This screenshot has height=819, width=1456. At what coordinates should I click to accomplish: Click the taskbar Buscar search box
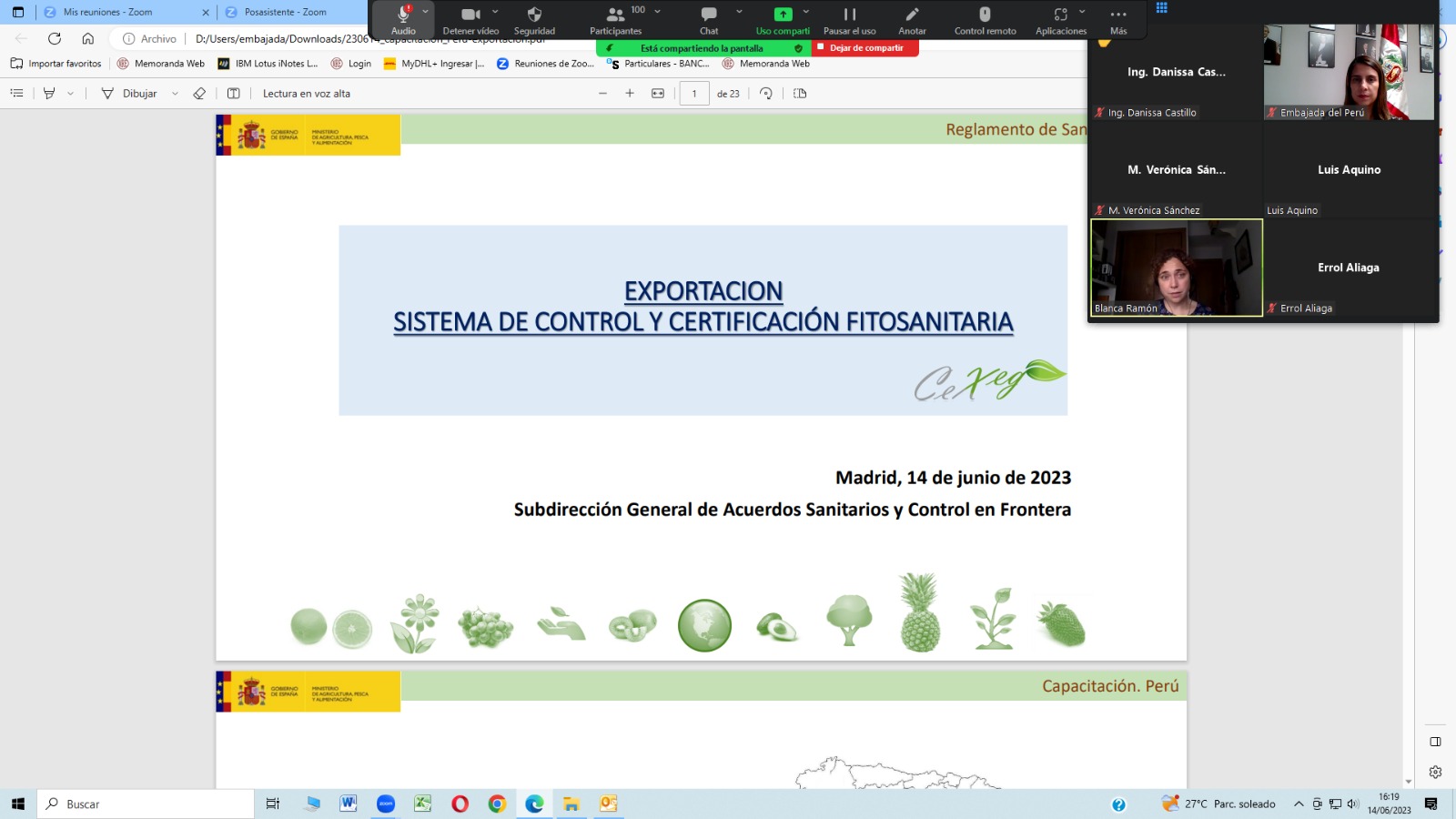(x=146, y=804)
